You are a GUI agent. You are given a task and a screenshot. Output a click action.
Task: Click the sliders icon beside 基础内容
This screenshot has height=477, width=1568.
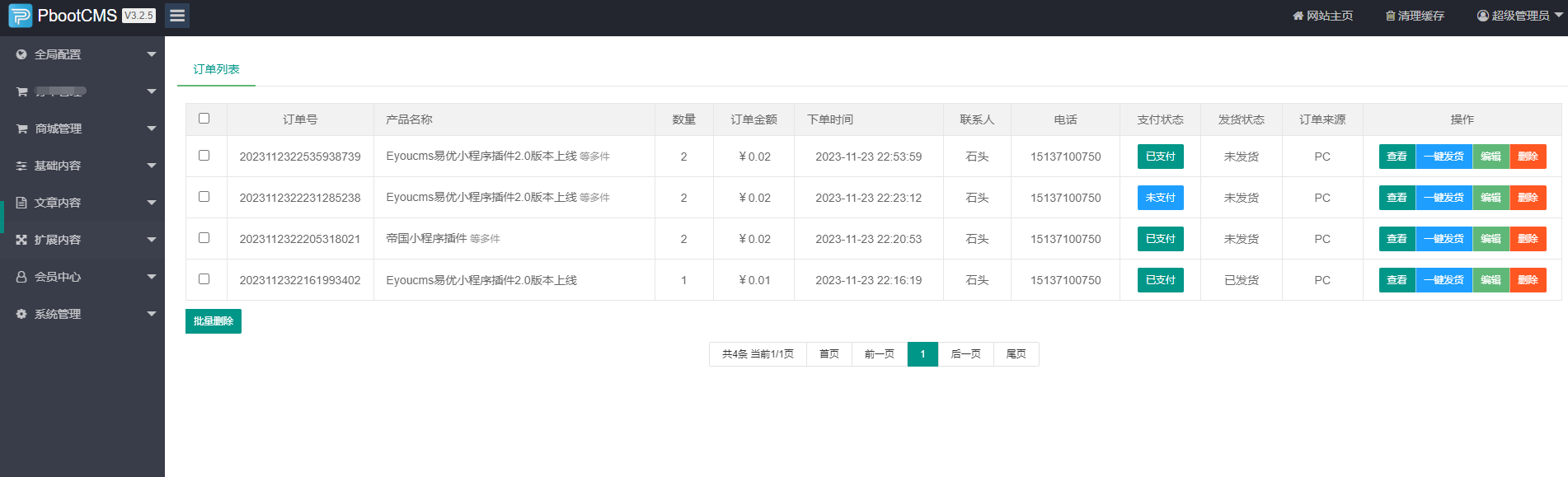(21, 166)
